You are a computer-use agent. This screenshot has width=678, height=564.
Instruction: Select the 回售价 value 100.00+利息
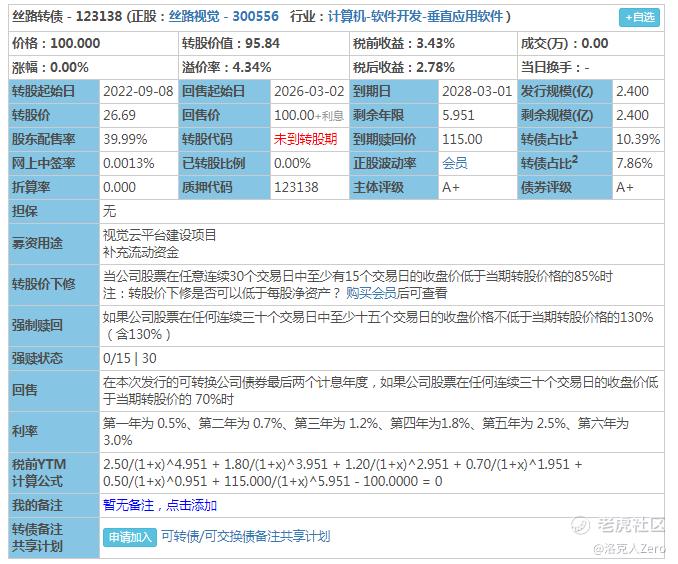coord(309,115)
